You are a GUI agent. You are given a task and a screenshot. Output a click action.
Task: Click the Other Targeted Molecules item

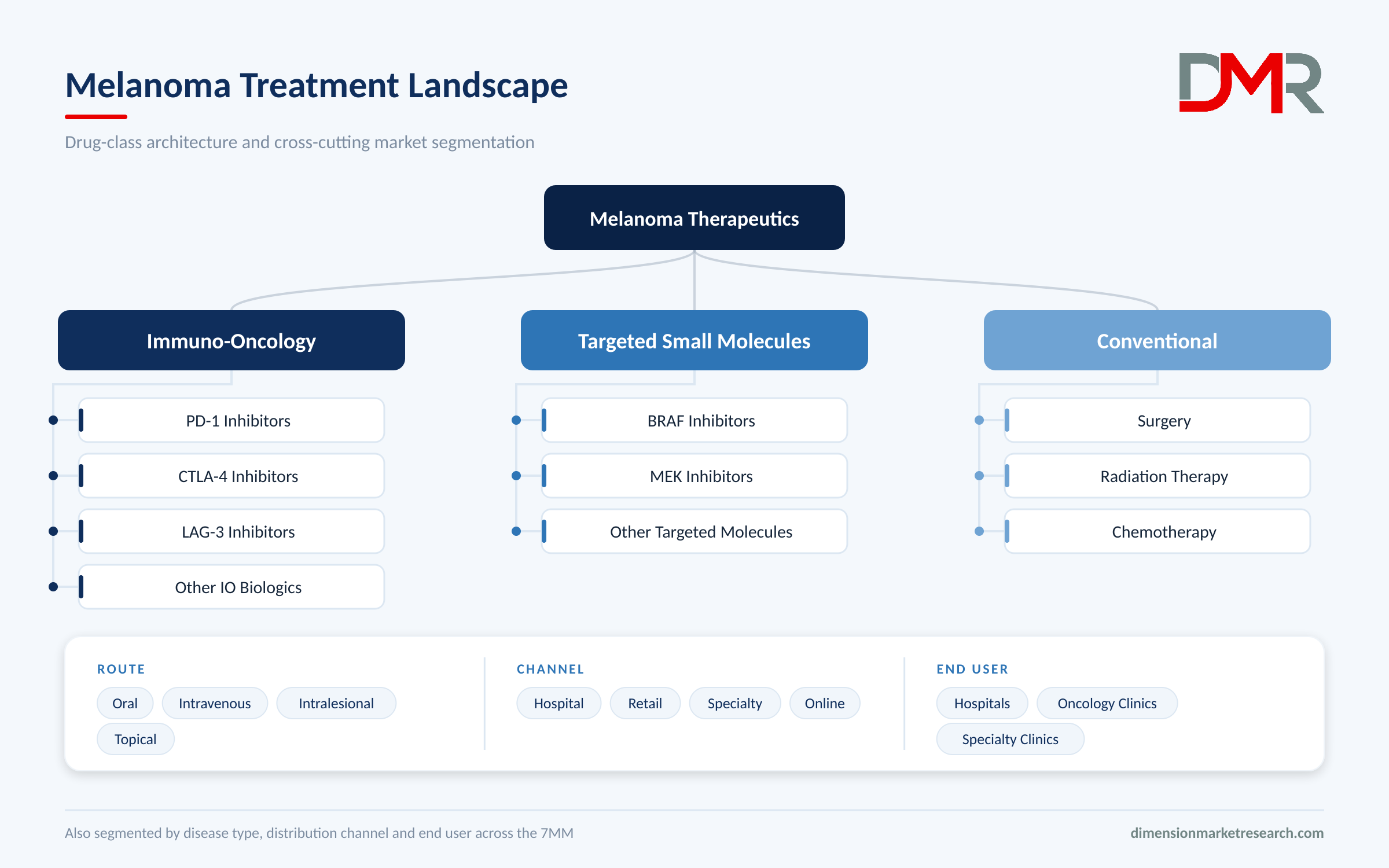(694, 531)
